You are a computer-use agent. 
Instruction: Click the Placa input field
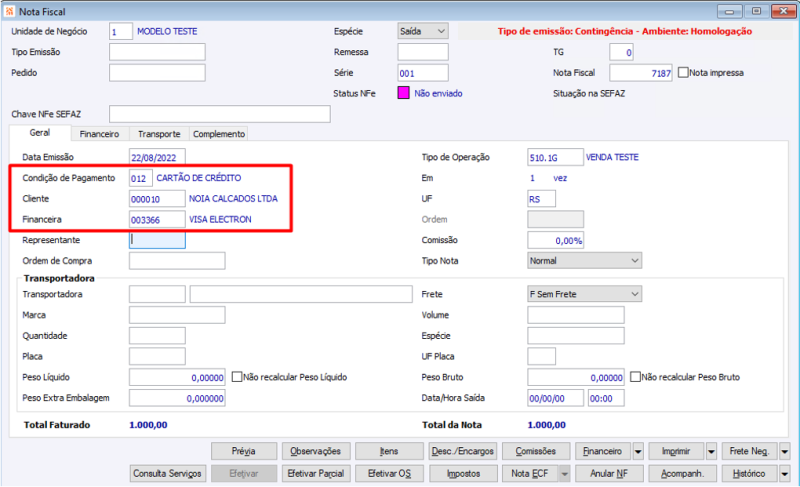point(157,356)
